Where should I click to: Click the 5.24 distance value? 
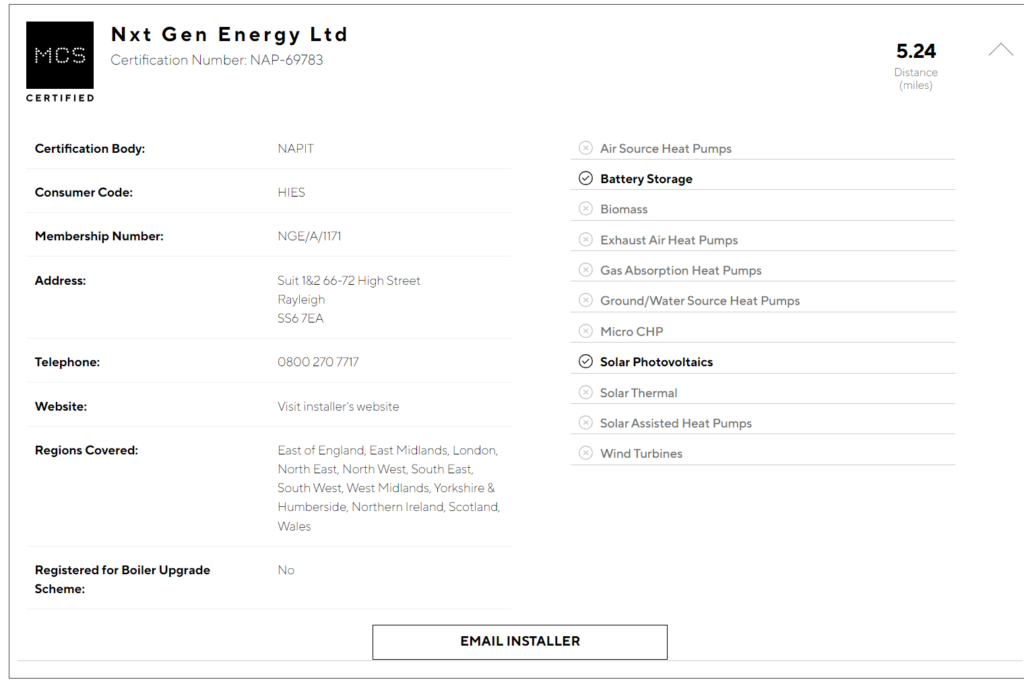916,51
